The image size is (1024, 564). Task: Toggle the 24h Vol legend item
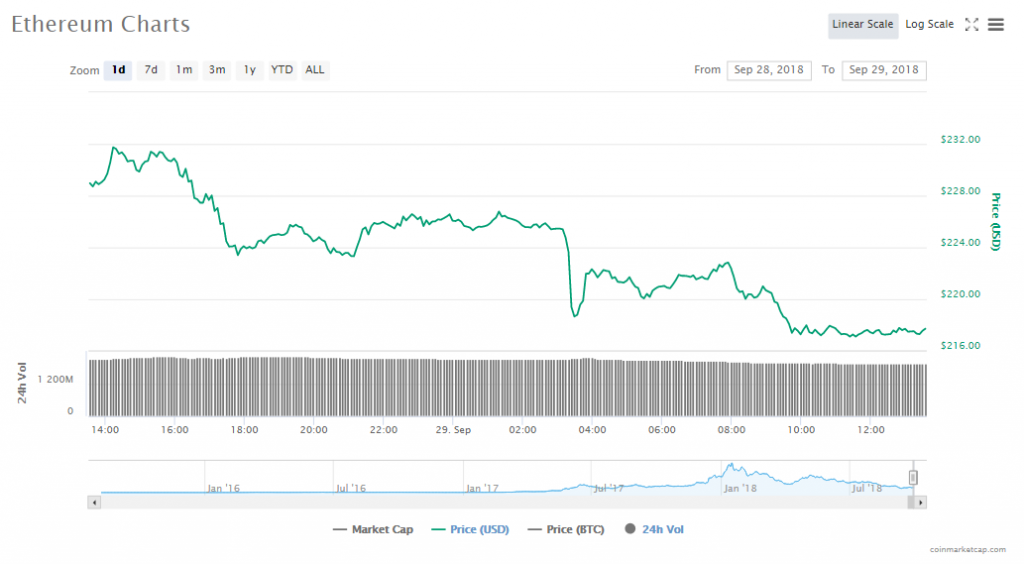coord(655,529)
